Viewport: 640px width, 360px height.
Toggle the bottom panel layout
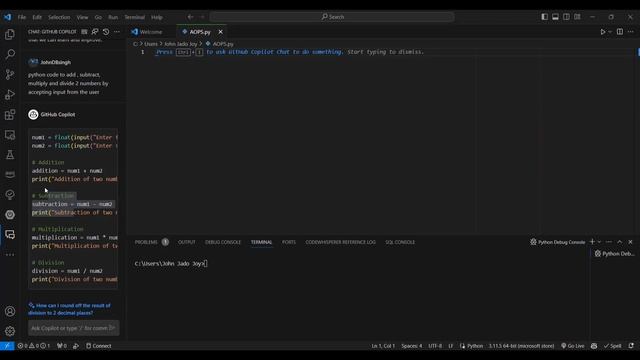pos(555,17)
